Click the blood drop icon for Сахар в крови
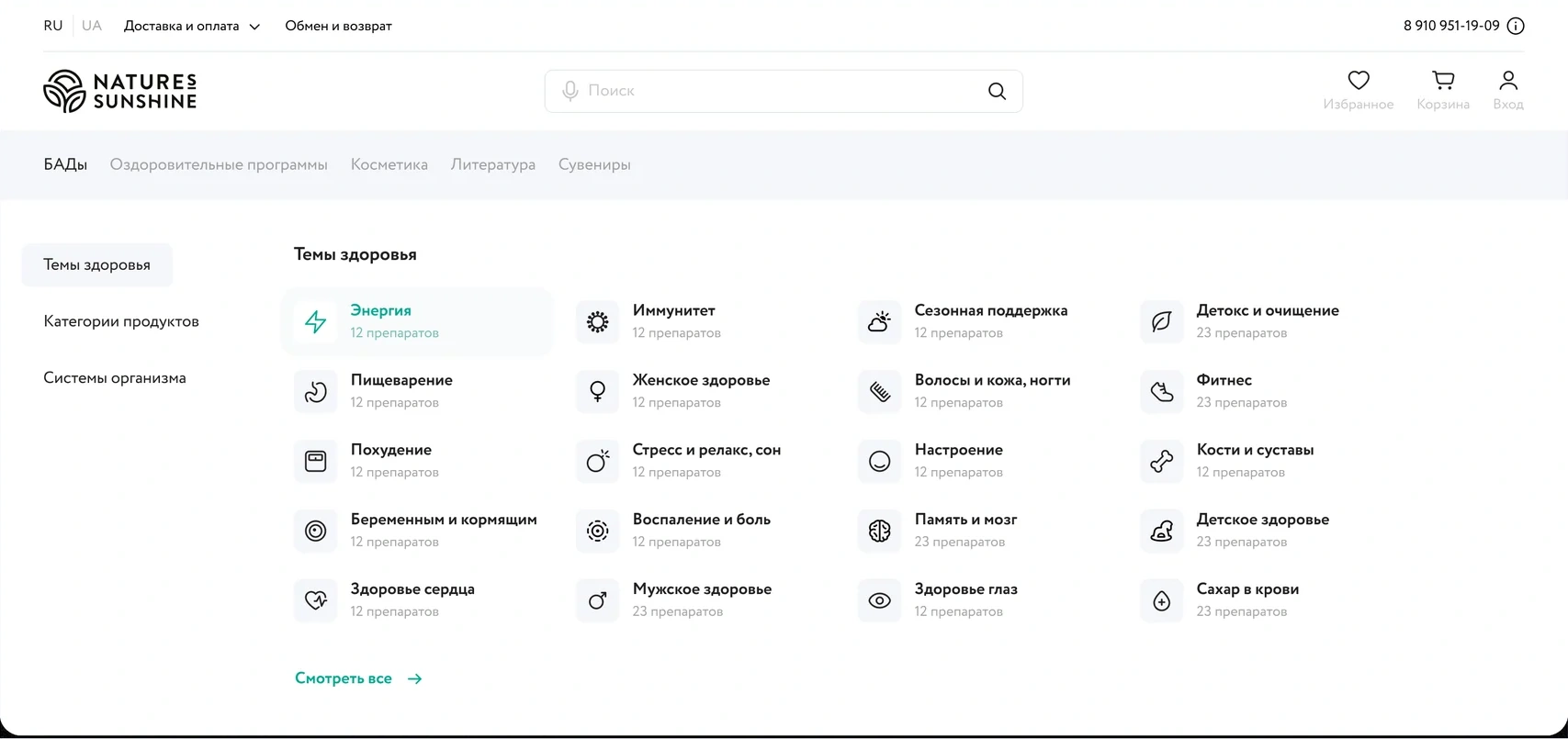 [1161, 600]
